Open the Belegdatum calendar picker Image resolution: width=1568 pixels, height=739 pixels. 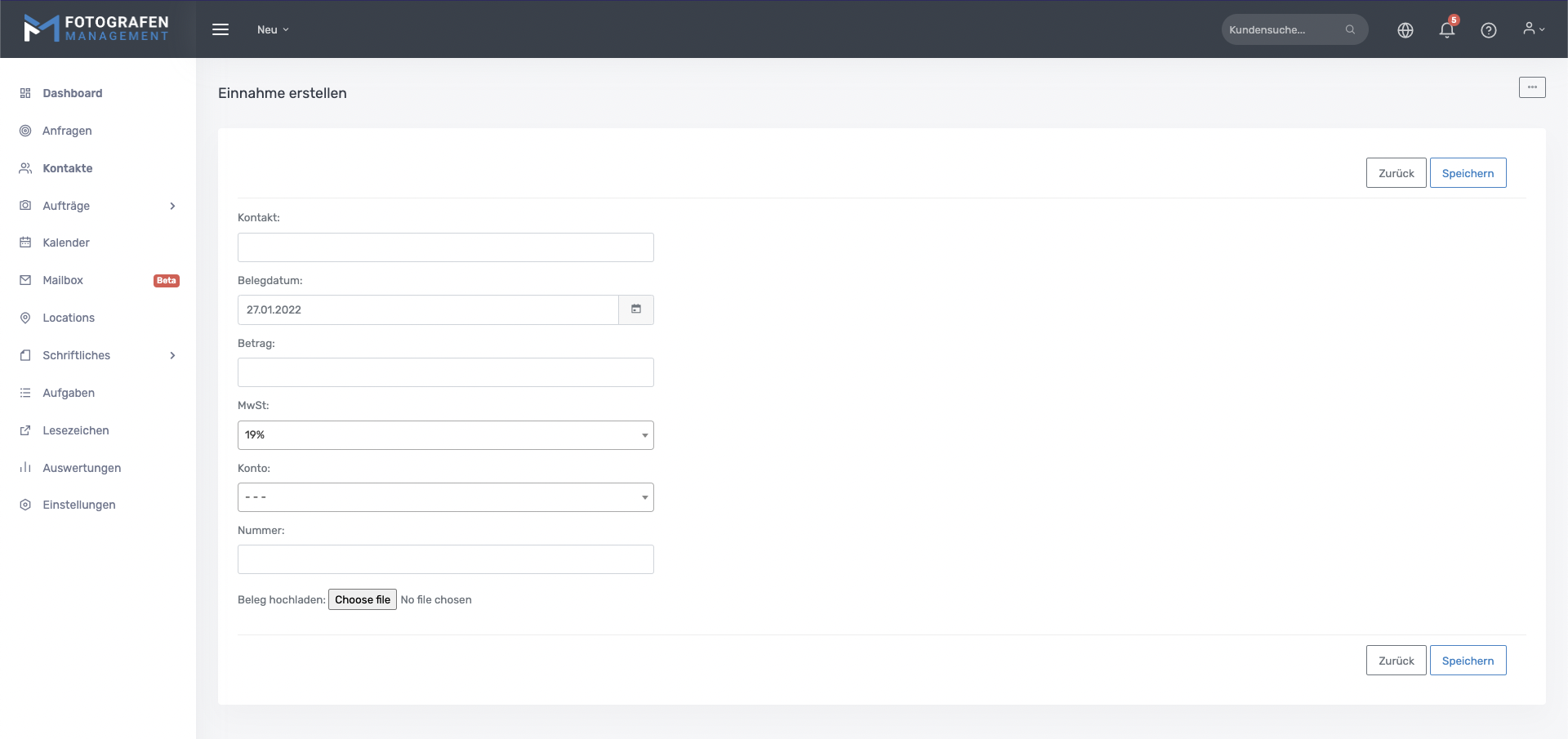click(x=636, y=309)
